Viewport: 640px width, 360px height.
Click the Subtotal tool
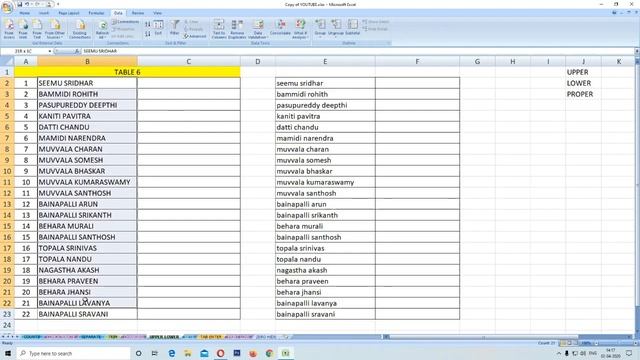pyautogui.click(x=353, y=28)
